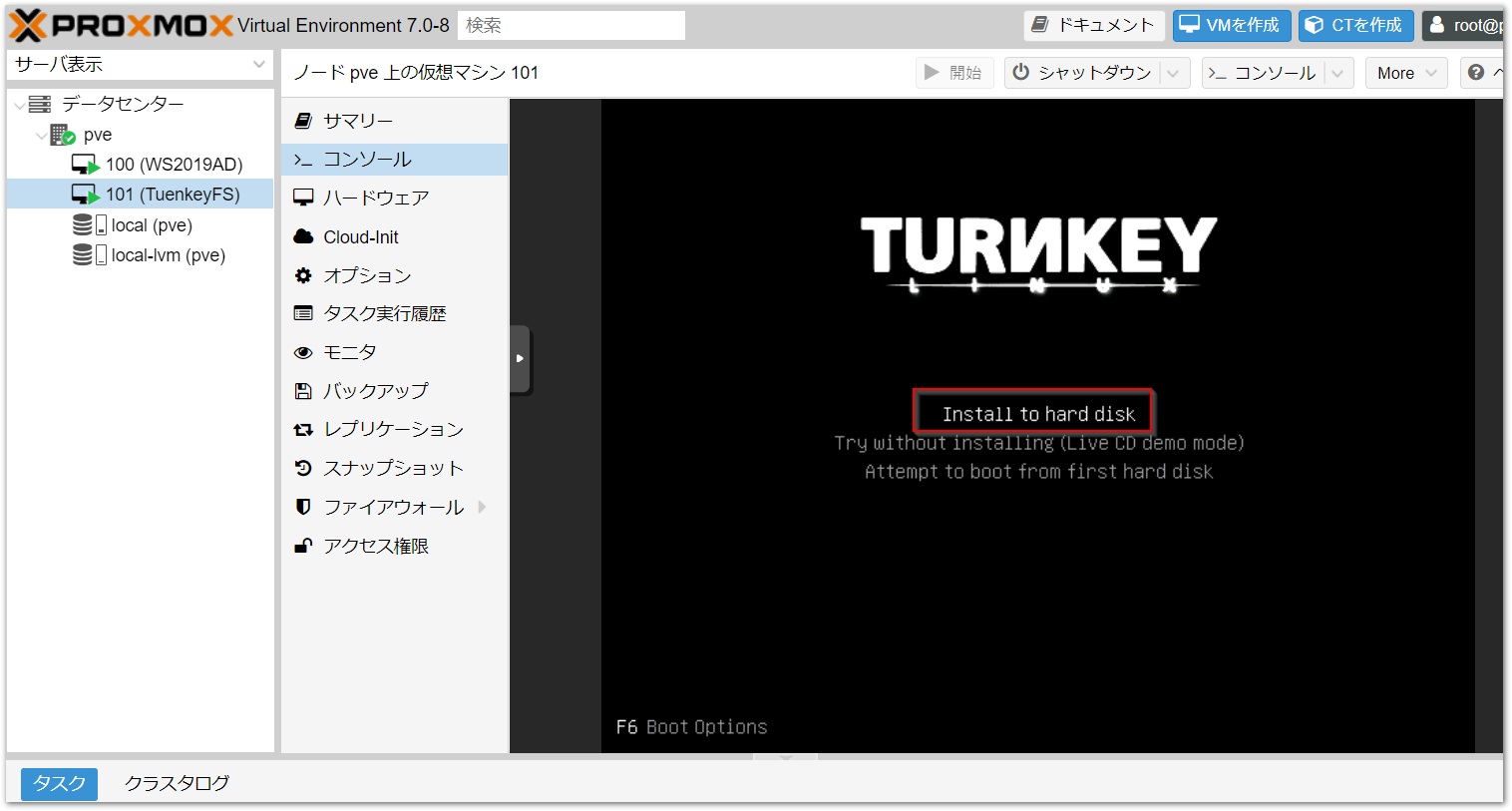Select Try without installing option
Image resolution: width=1512 pixels, height=811 pixels.
1039,443
